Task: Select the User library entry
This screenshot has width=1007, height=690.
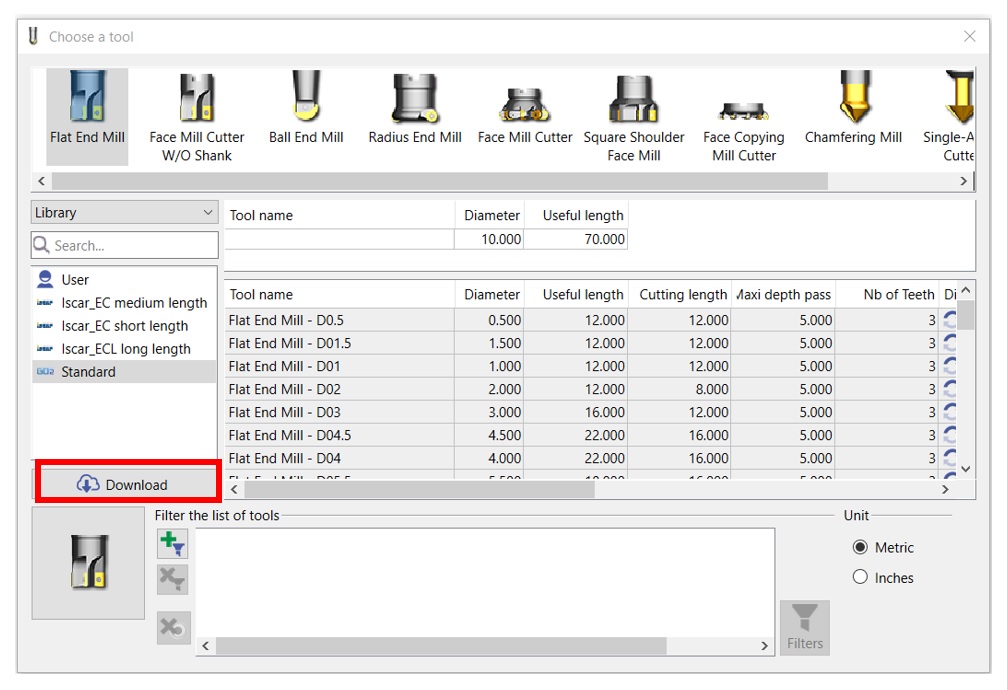Action: coord(75,280)
